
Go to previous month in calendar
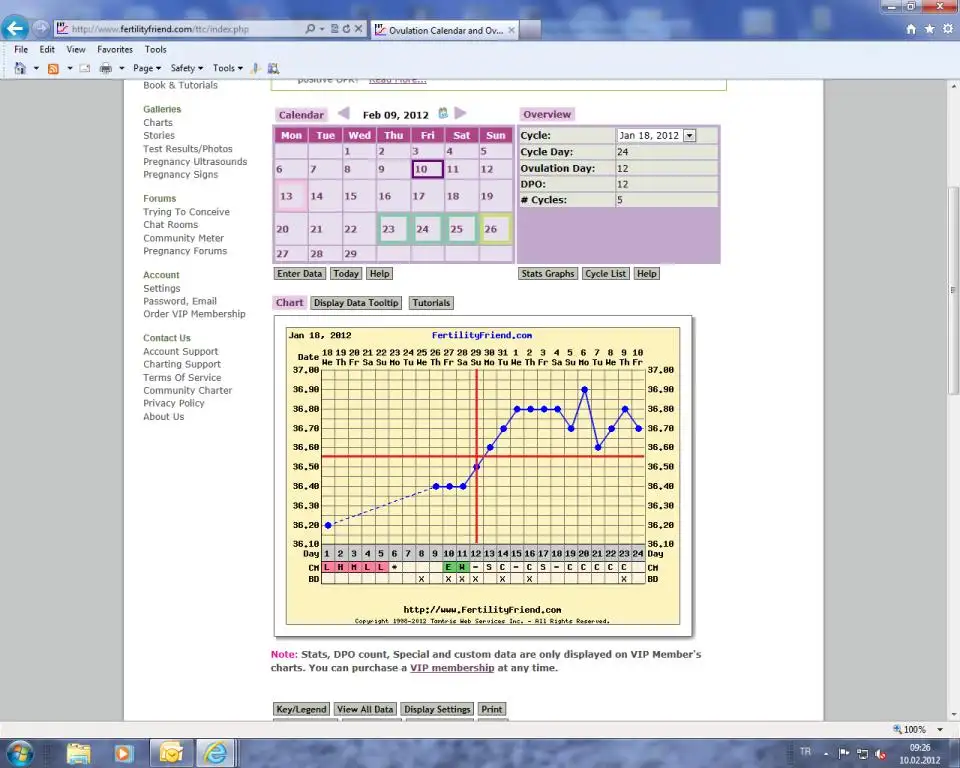tap(343, 114)
